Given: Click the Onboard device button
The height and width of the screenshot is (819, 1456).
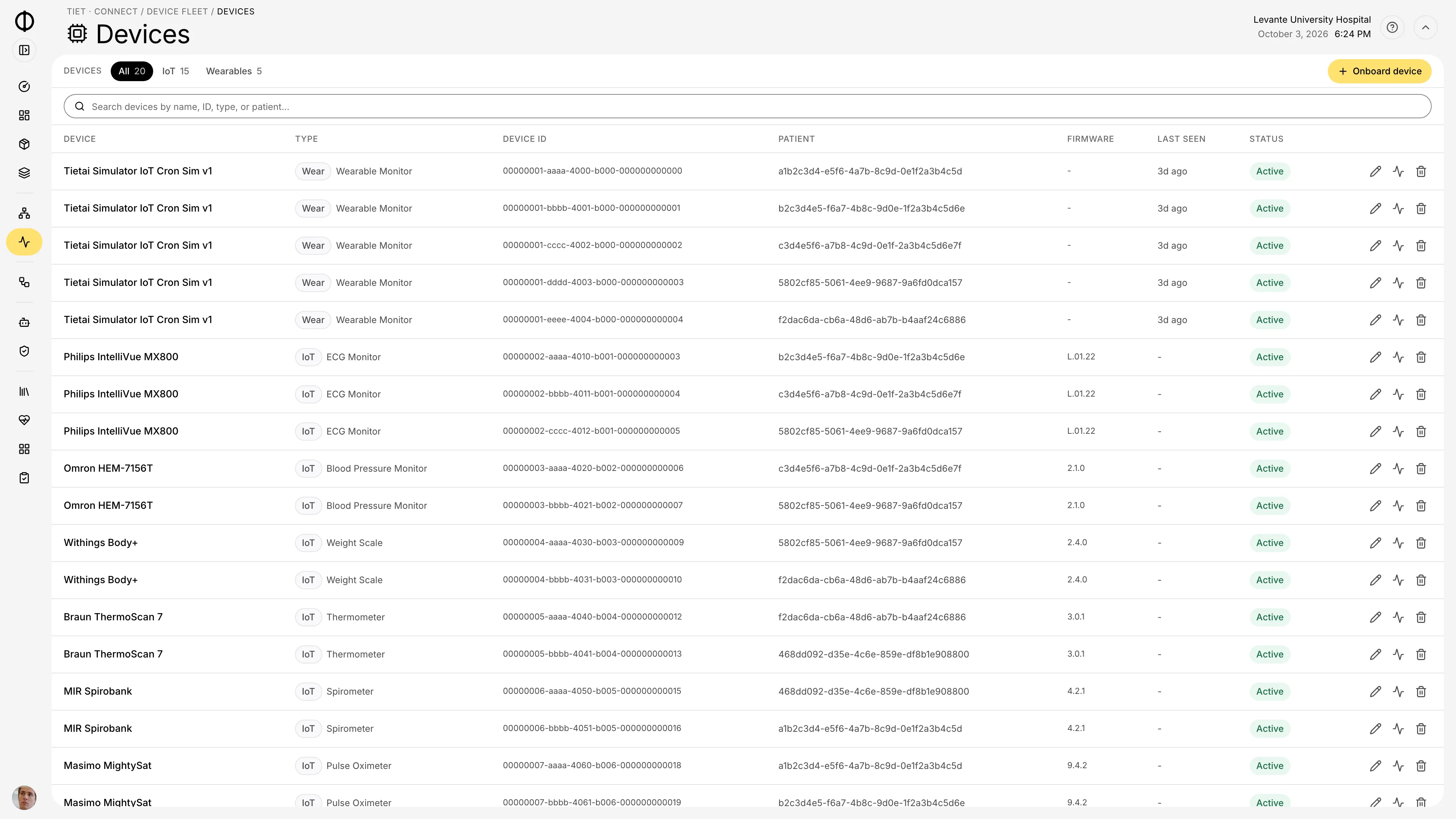Looking at the screenshot, I should [1380, 71].
